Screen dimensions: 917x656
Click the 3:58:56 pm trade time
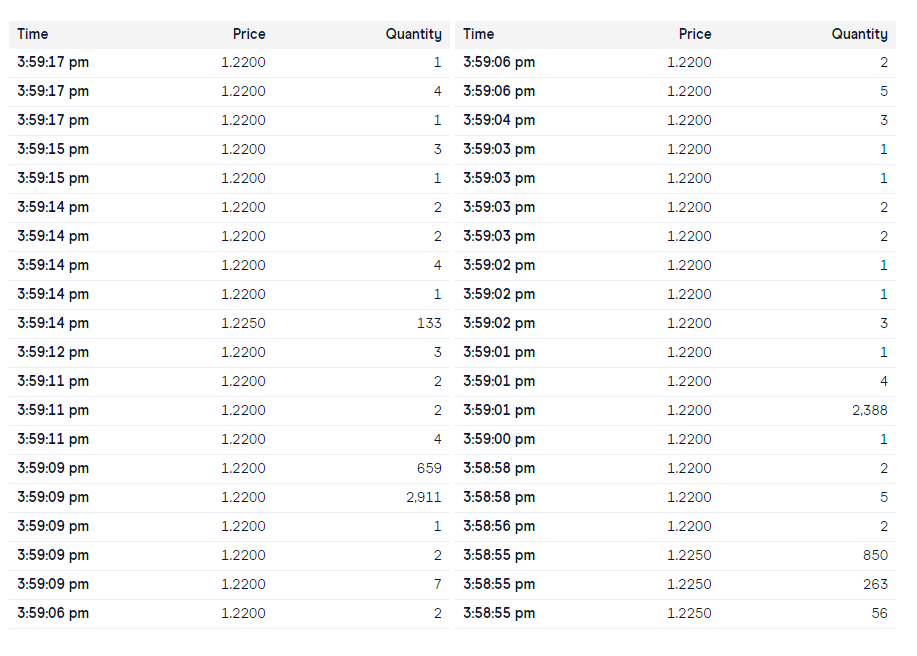pos(499,527)
